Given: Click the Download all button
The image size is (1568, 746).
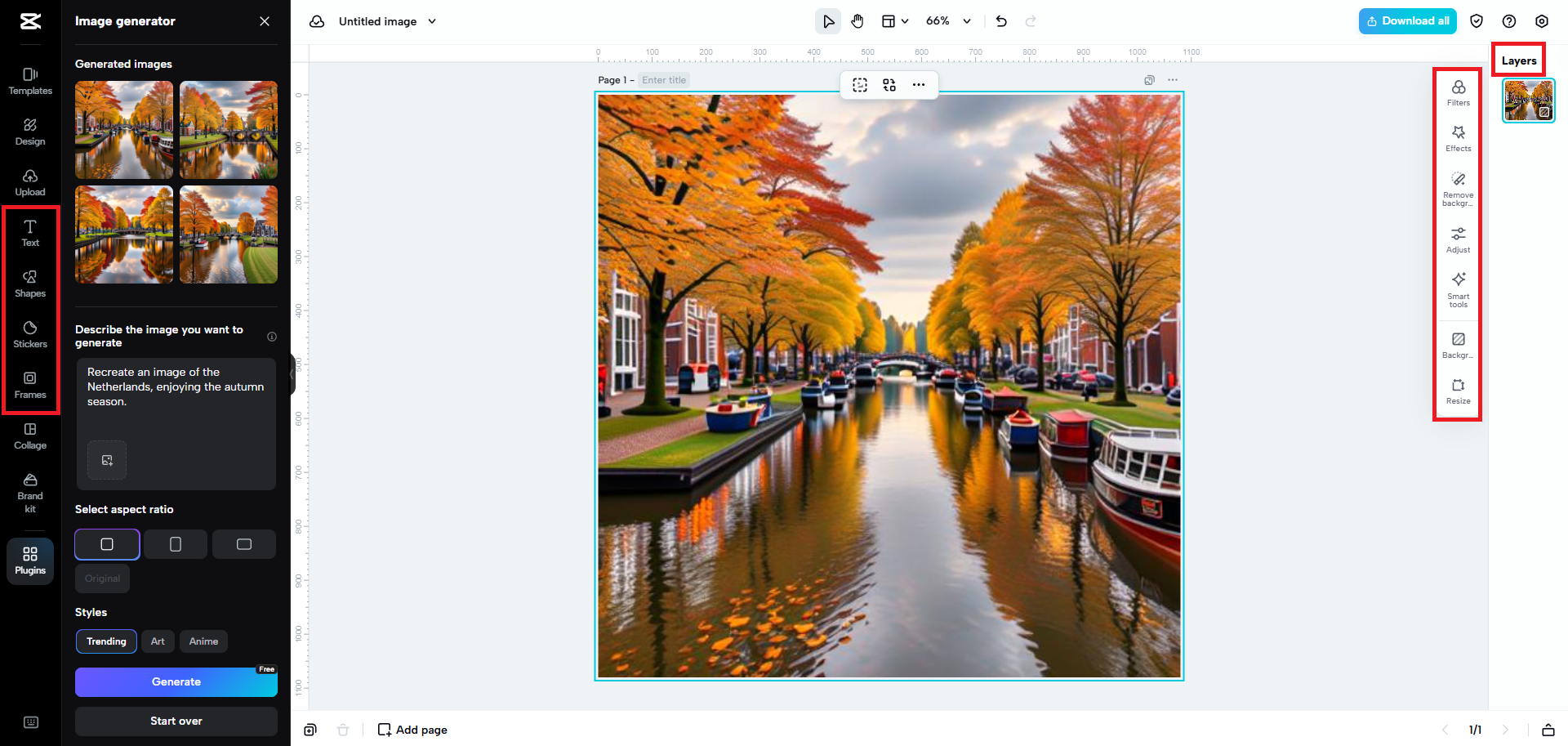Looking at the screenshot, I should pos(1407,21).
